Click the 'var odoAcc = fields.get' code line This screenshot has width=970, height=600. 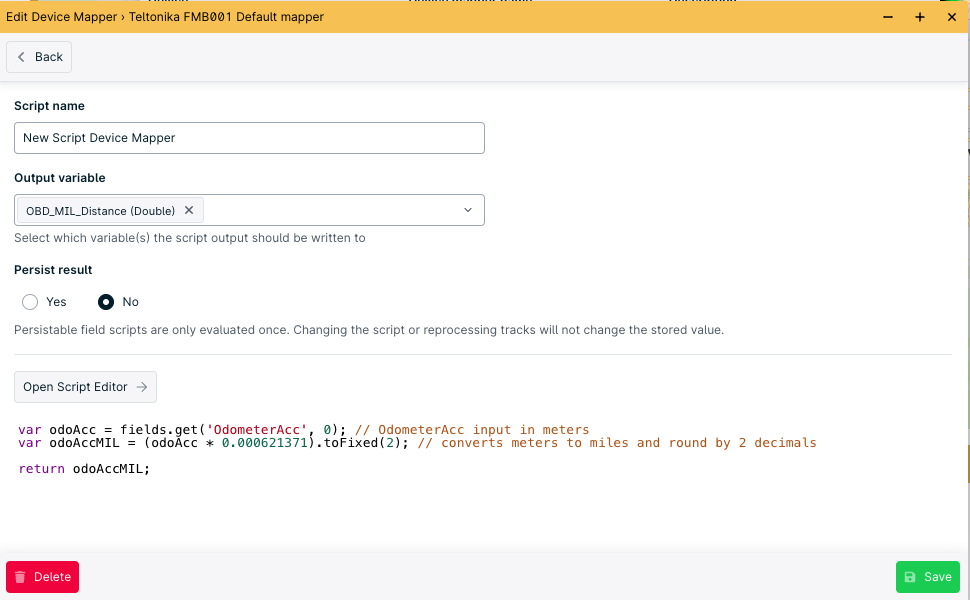(x=304, y=429)
